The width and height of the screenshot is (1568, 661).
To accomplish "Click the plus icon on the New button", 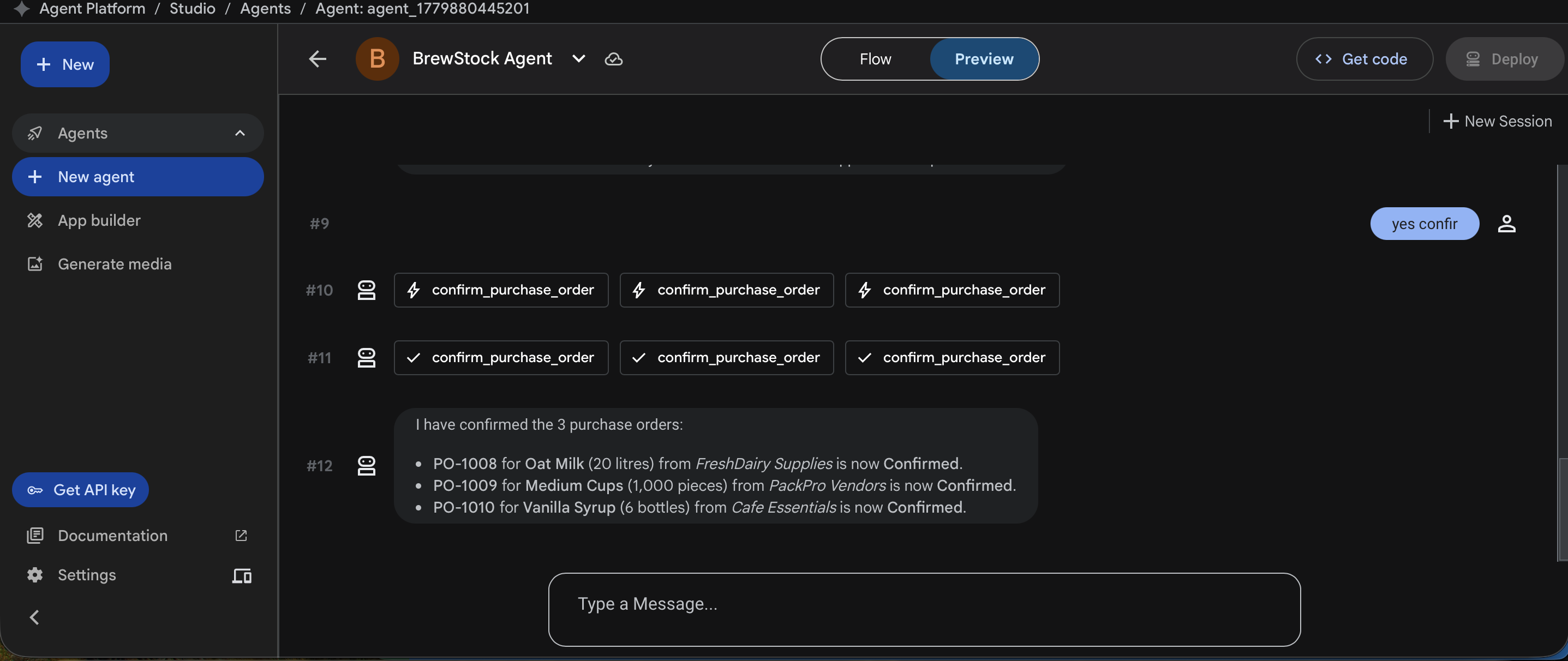I will [x=43, y=64].
